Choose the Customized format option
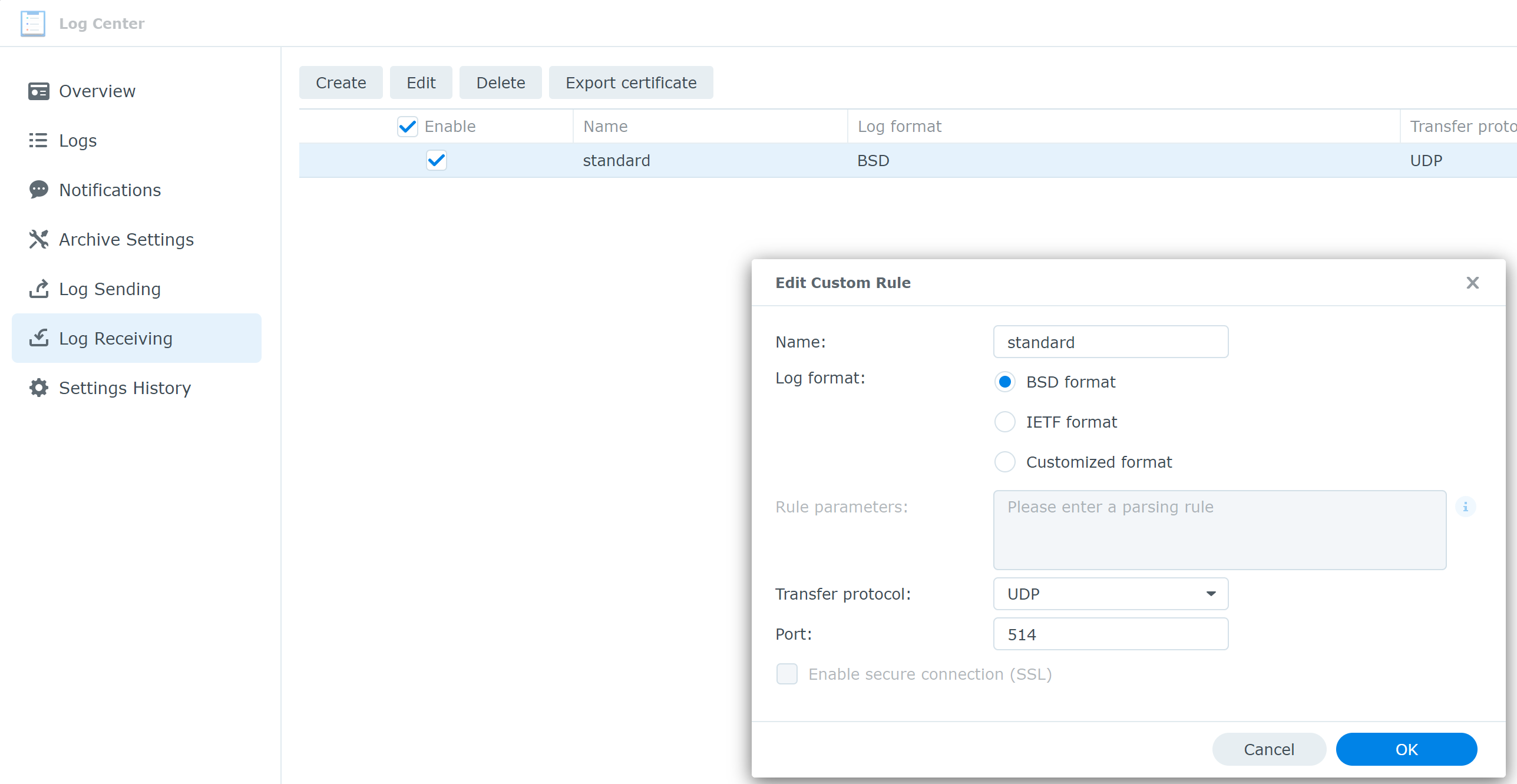The height and width of the screenshot is (784, 1517). point(1004,462)
